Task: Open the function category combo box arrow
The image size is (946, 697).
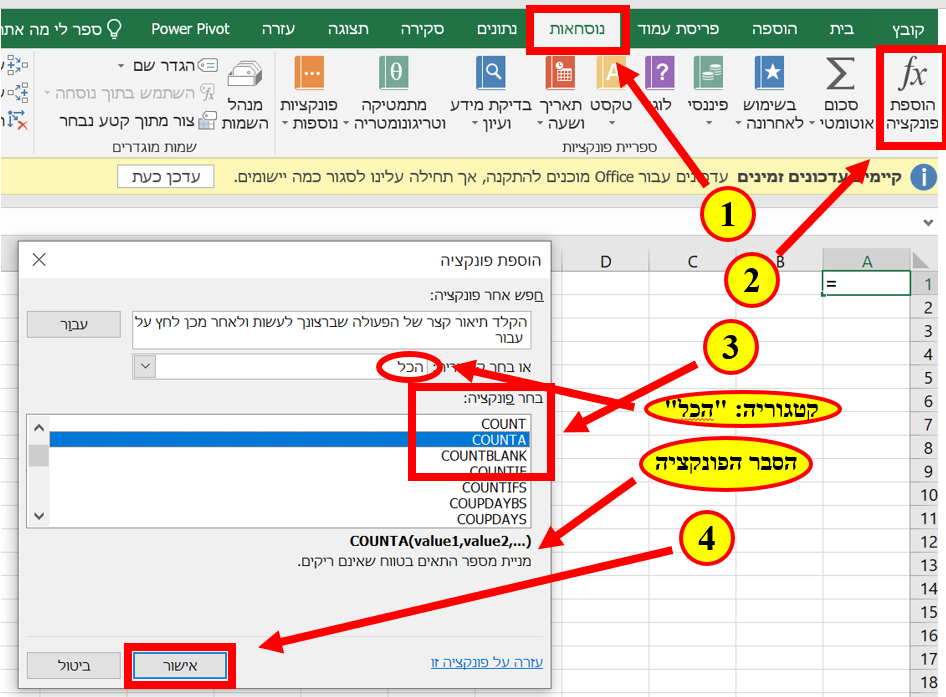Action: (145, 366)
